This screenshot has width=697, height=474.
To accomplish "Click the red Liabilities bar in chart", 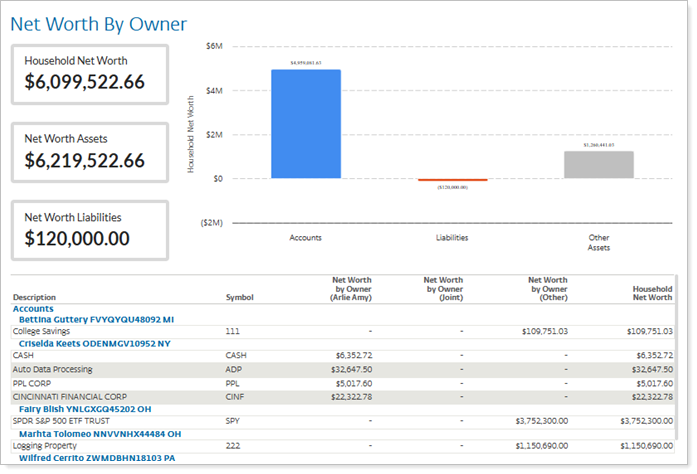I will click(453, 180).
